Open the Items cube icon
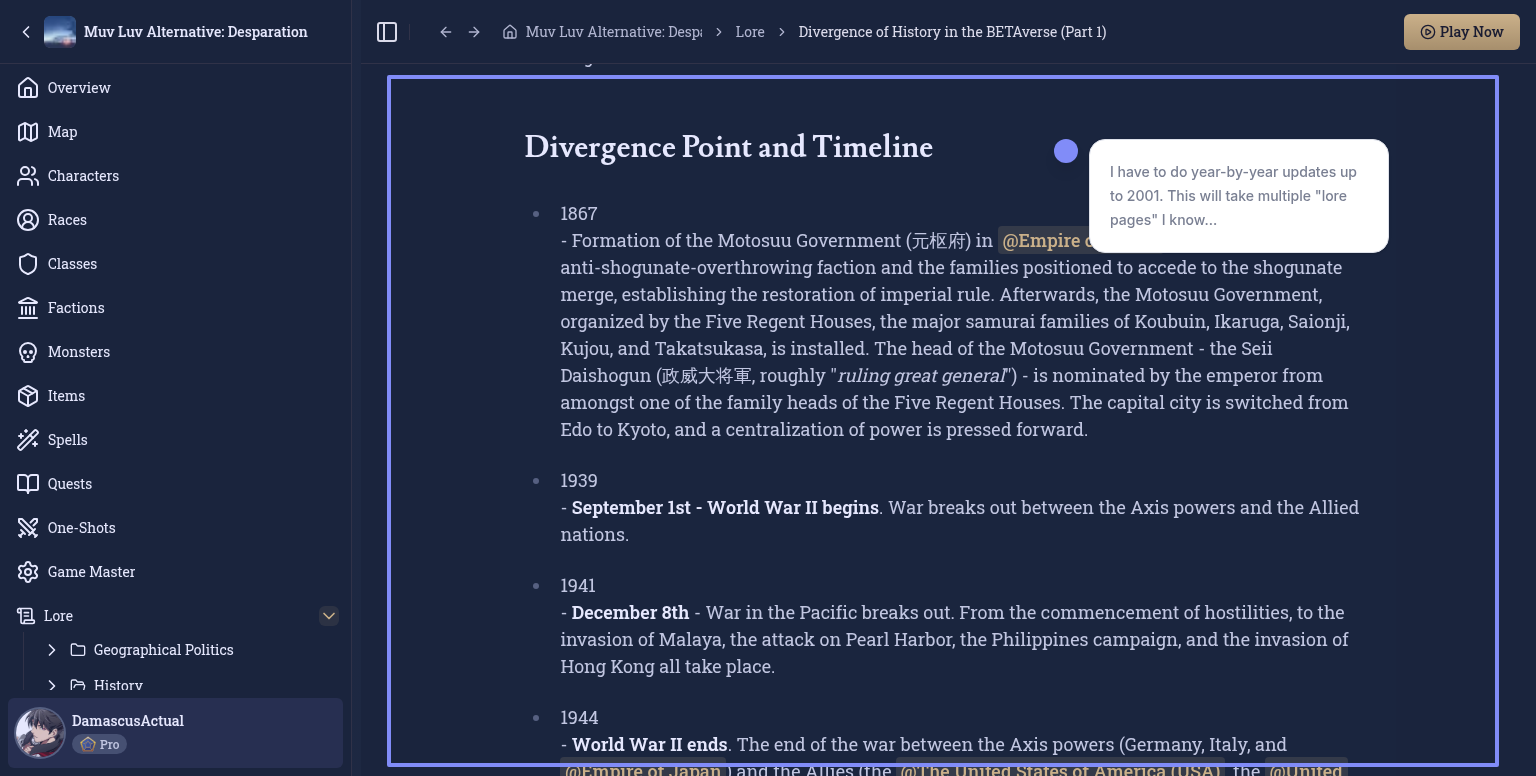1536x776 pixels. point(28,396)
